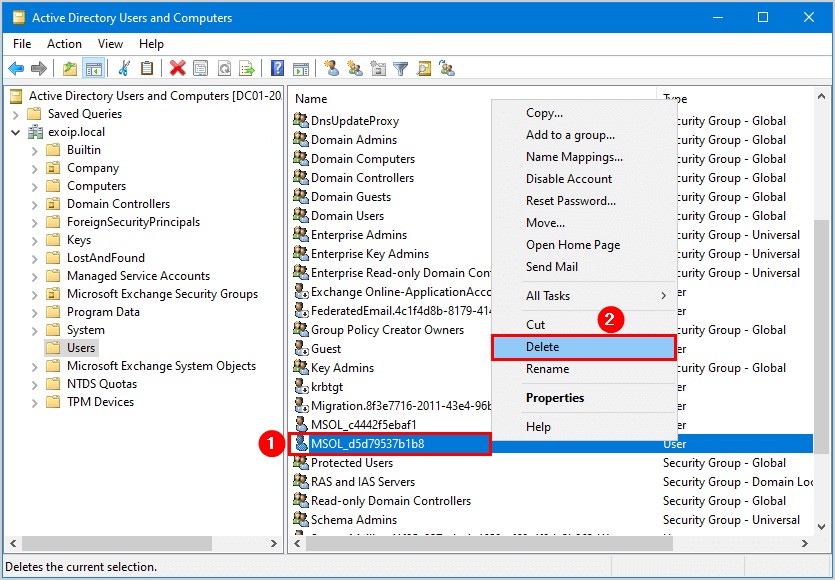Expand the Microsoft Exchange Security Groups node

click(x=34, y=294)
